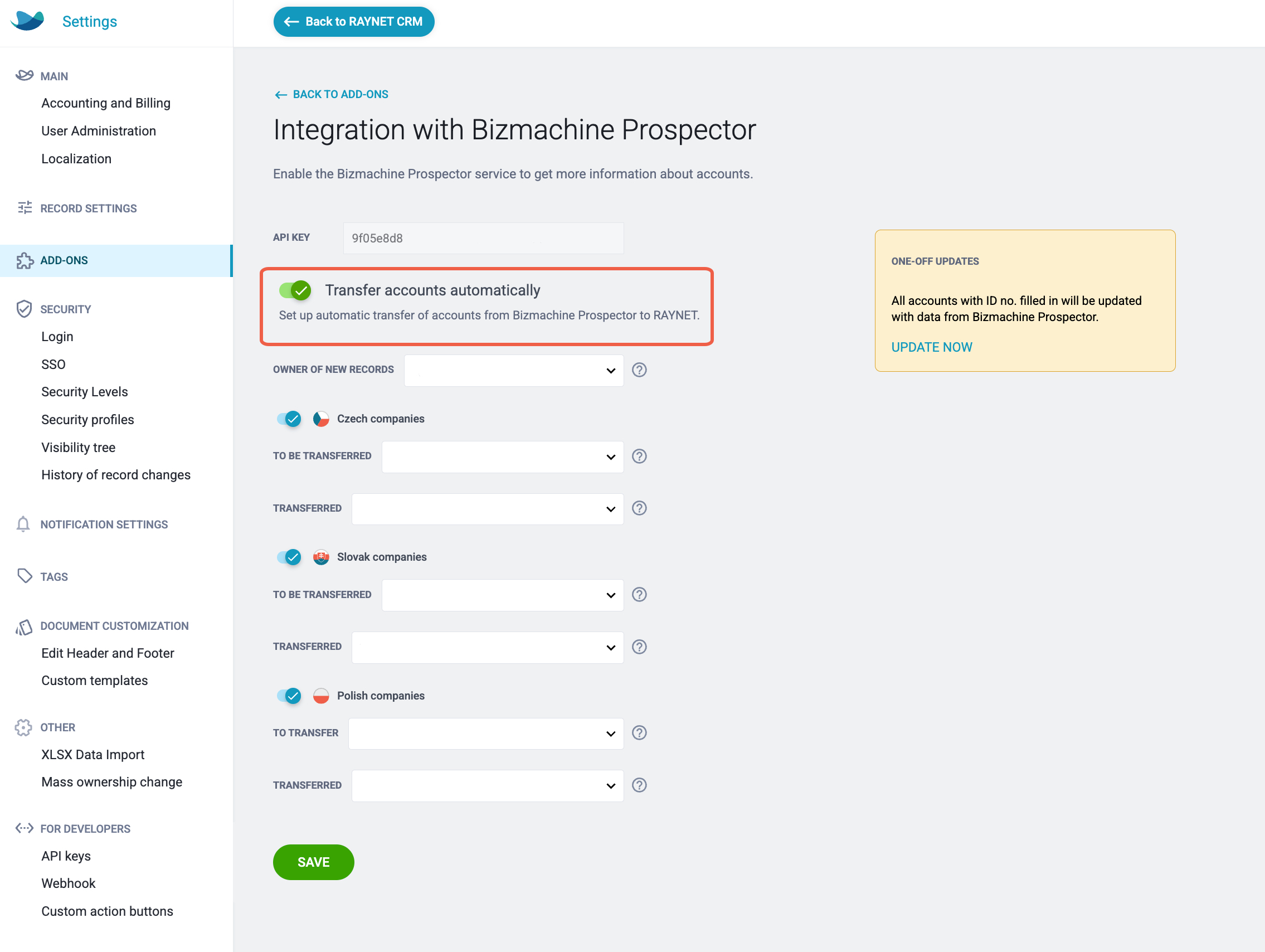Open API keys page
Viewport: 1265px width, 952px height.
pyautogui.click(x=66, y=856)
